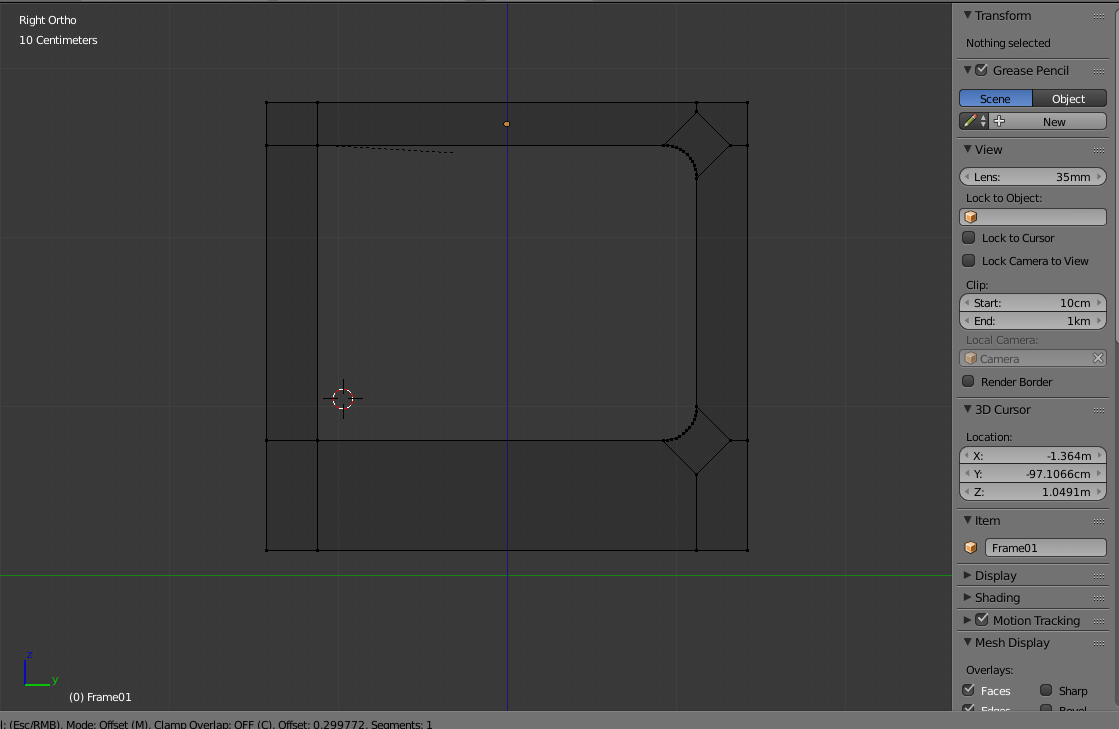Select the Scene tab under Grease Pencil

tap(995, 98)
